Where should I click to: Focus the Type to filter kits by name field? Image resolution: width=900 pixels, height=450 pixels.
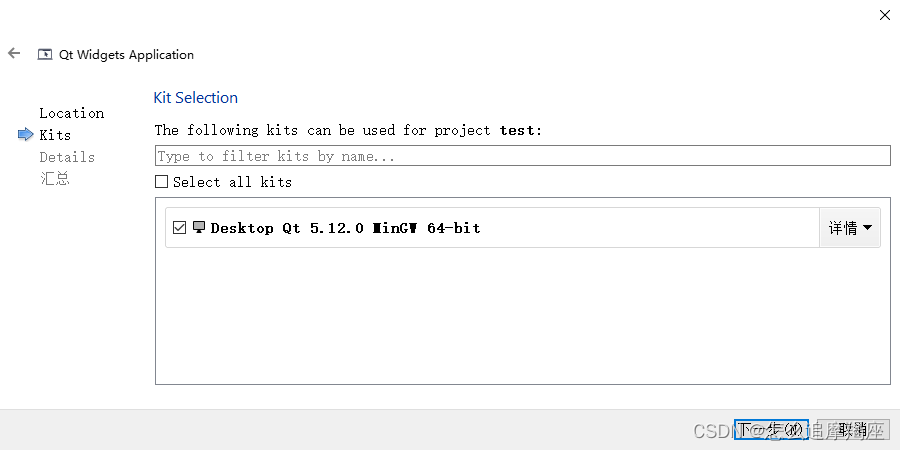pyautogui.click(x=522, y=156)
